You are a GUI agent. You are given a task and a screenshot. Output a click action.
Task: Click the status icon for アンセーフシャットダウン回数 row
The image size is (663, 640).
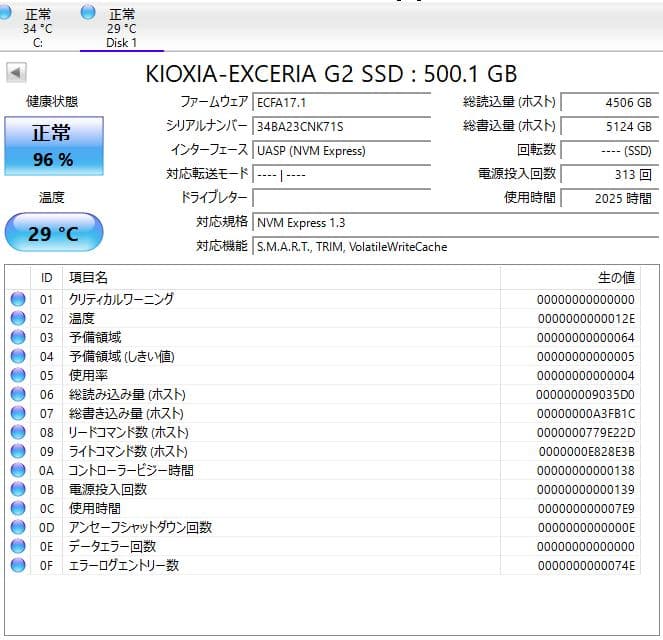(18, 527)
